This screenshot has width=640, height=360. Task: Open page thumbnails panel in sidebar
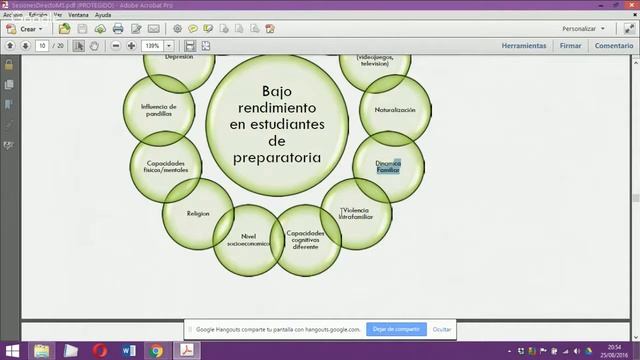tap(9, 85)
